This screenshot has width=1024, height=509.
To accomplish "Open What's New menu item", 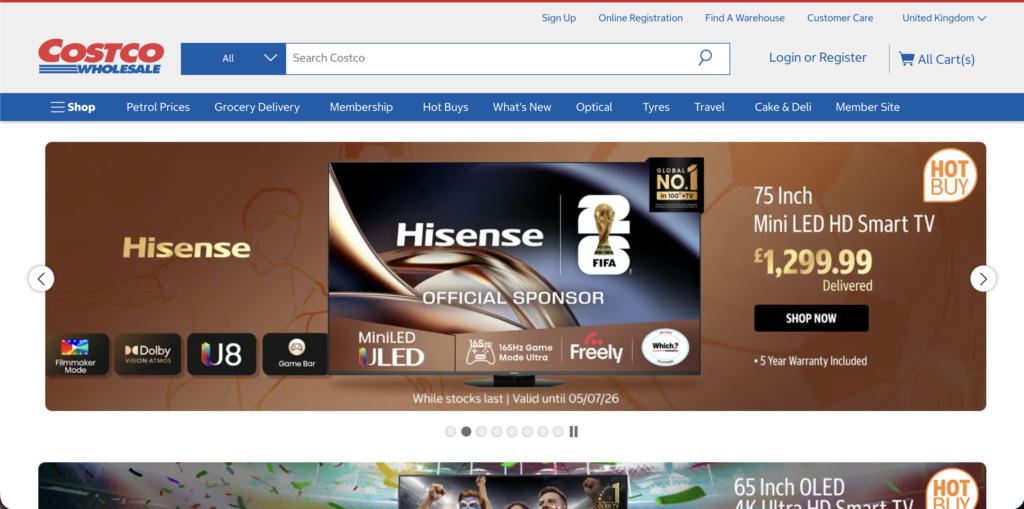I will click(522, 107).
